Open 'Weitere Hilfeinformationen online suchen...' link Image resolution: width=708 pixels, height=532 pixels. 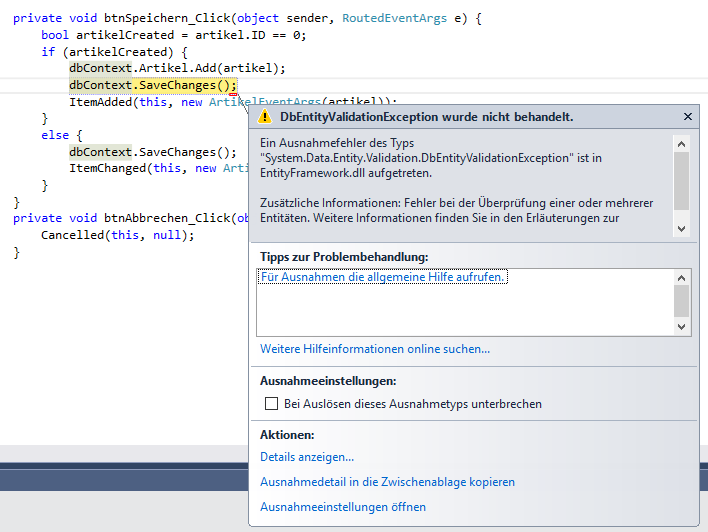point(375,349)
